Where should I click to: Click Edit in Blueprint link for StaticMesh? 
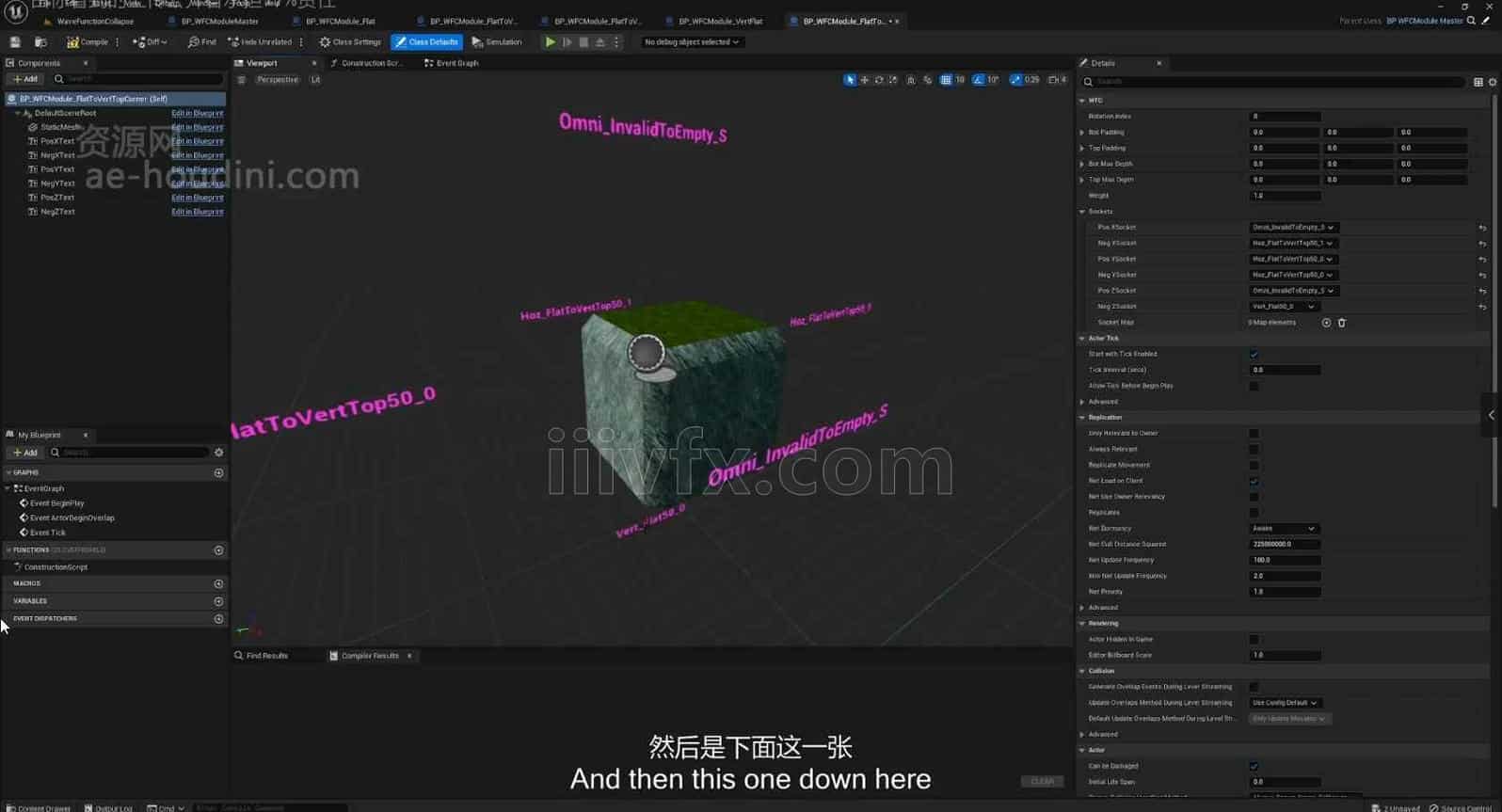point(197,127)
